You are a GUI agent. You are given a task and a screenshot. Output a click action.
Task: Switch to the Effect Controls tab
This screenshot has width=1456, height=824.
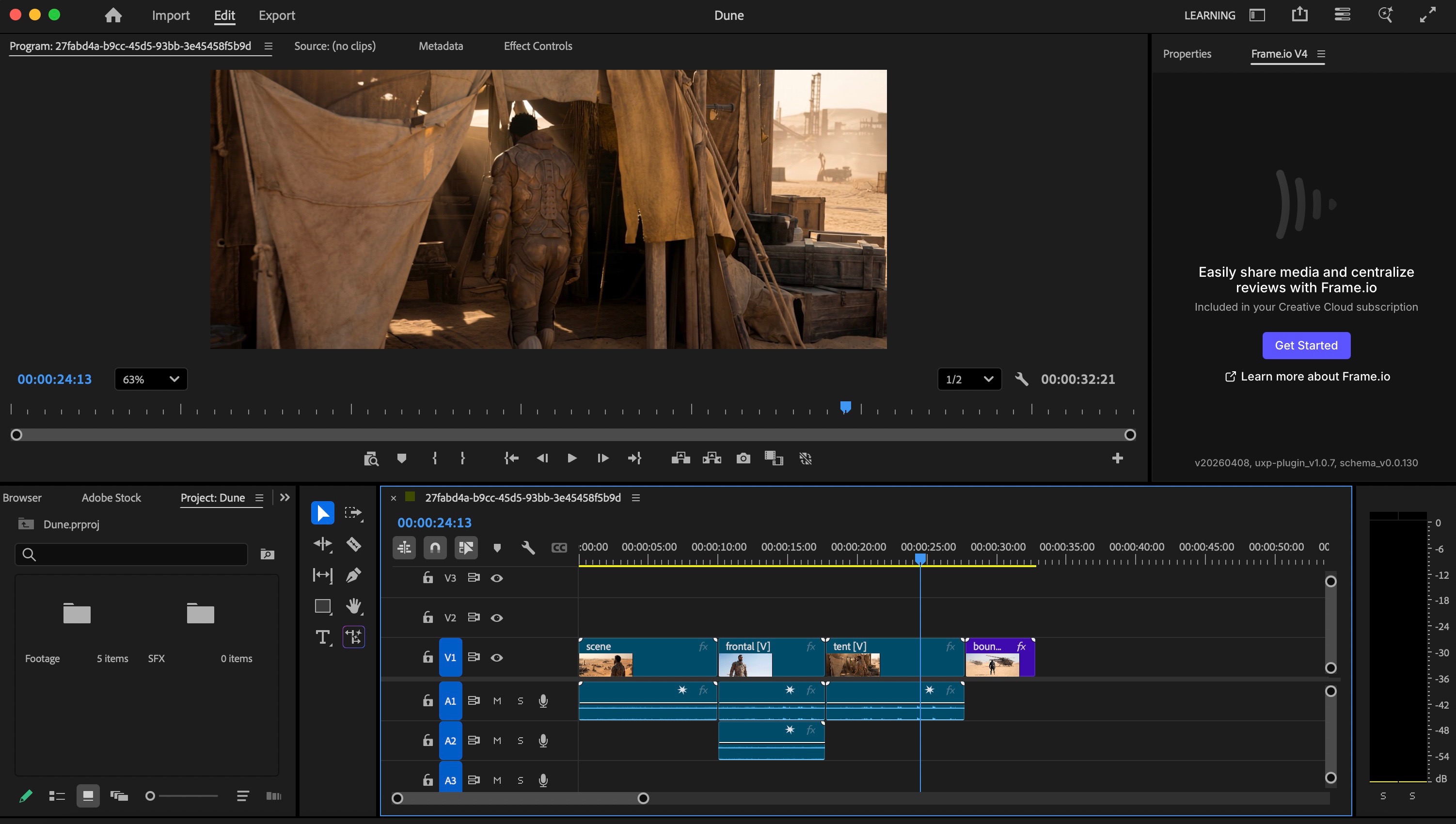pos(538,47)
